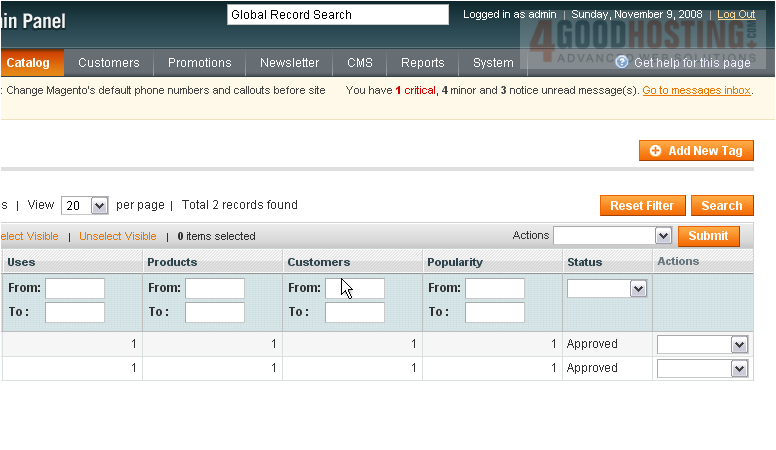Screen dimensions: 776x450
Task: Expand the per page View dropdown
Action: click(85, 206)
